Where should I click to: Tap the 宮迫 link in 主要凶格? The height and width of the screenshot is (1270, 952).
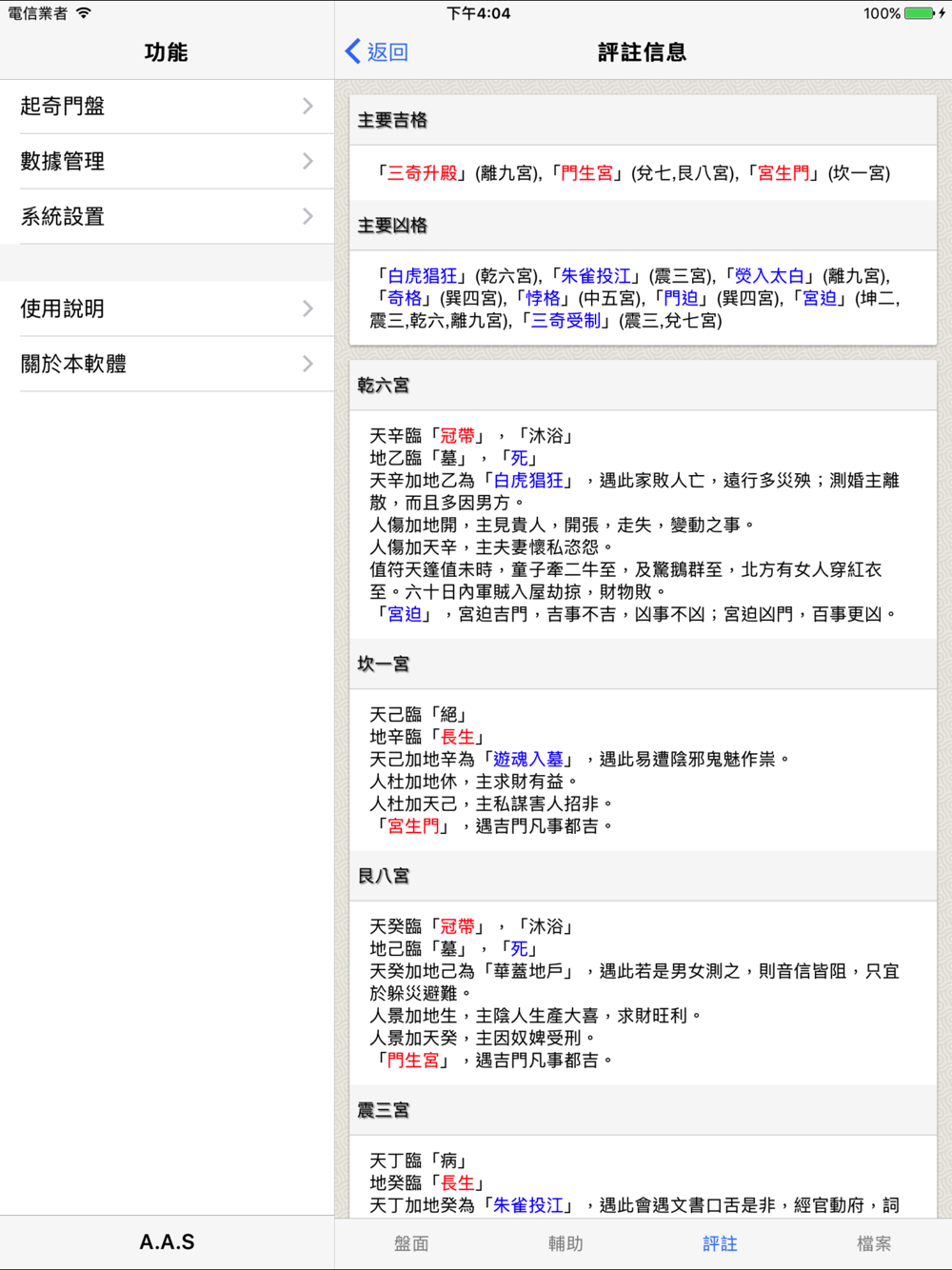point(820,299)
